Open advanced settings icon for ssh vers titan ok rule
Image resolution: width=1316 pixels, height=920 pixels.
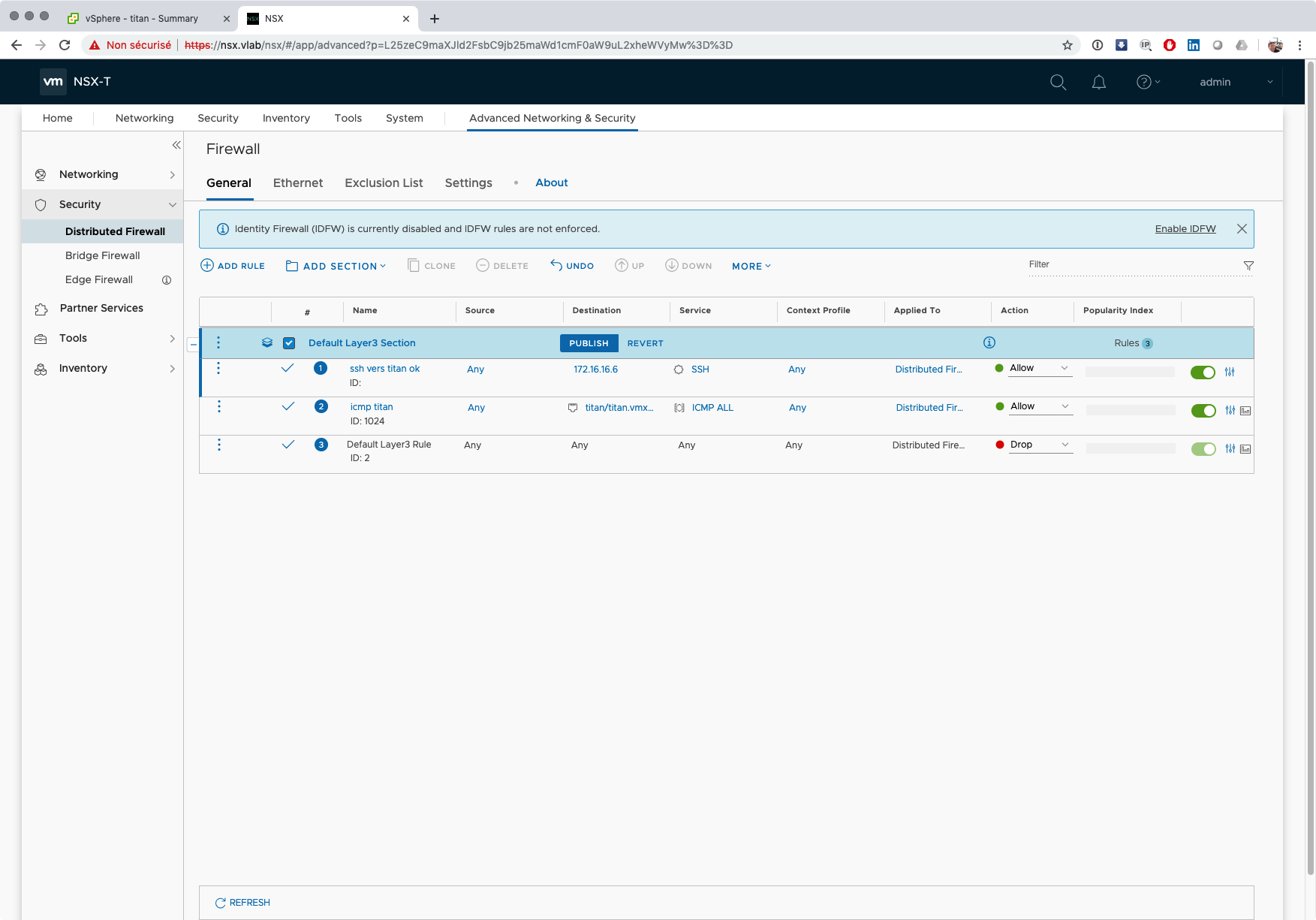[x=1230, y=373]
